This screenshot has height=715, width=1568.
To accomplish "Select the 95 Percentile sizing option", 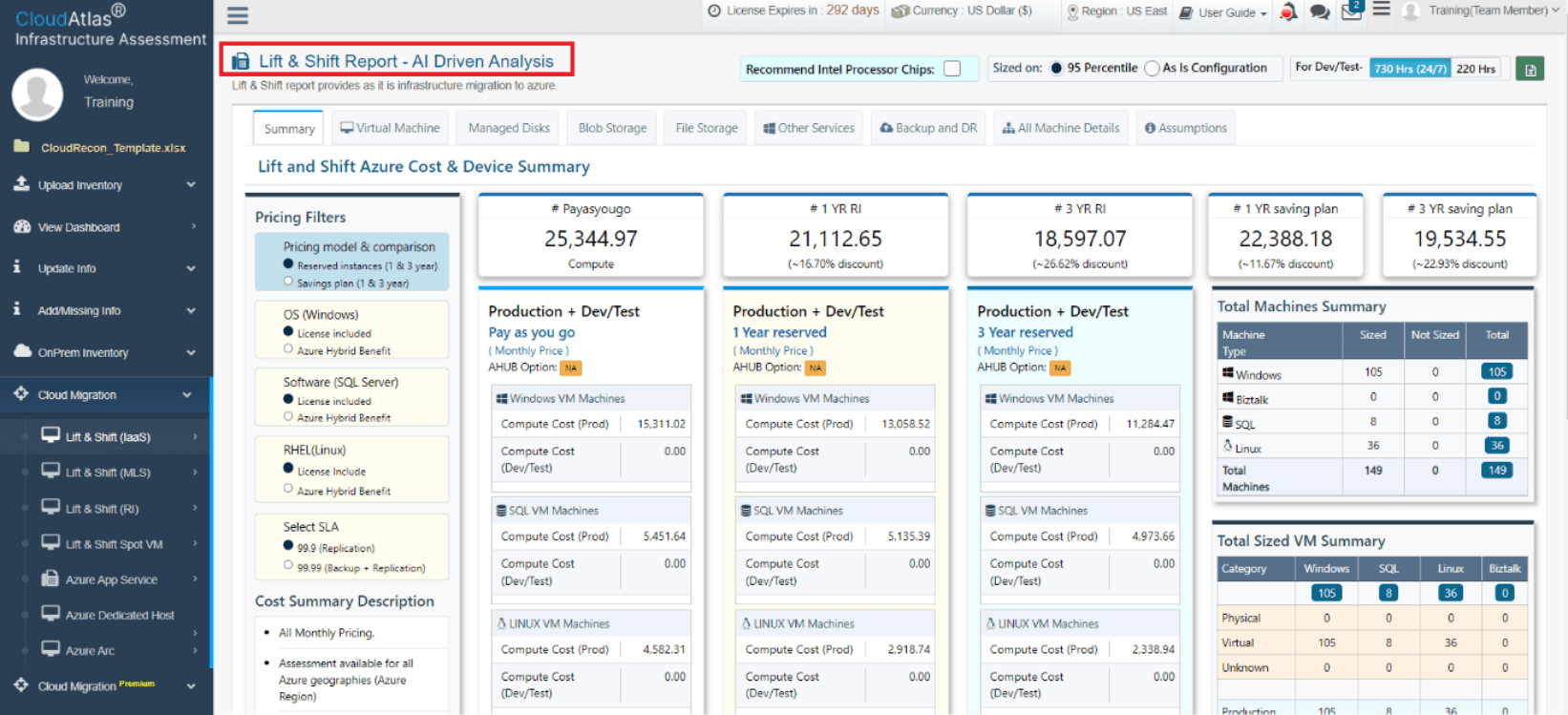I will point(1056,68).
